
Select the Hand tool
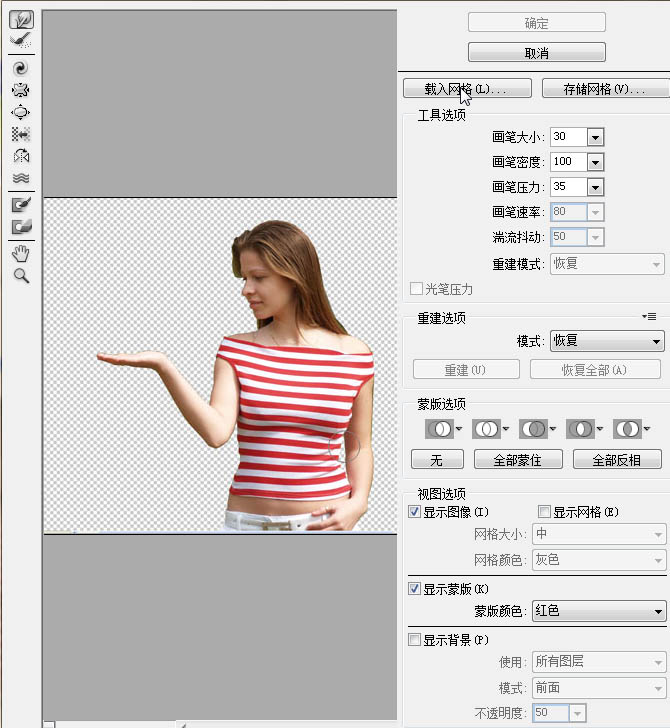[21, 254]
